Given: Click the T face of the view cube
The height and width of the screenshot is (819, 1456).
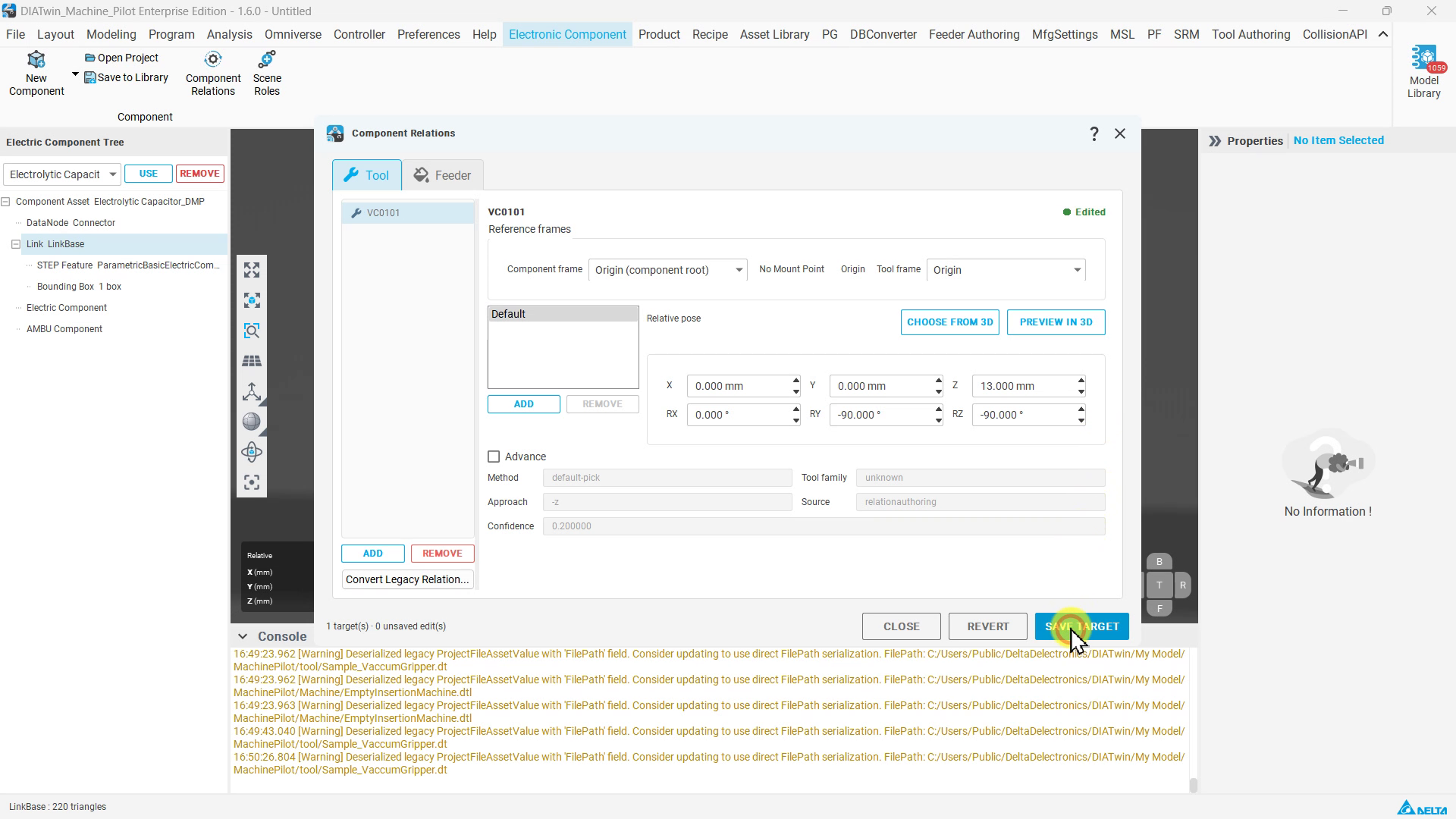Looking at the screenshot, I should 1159,585.
